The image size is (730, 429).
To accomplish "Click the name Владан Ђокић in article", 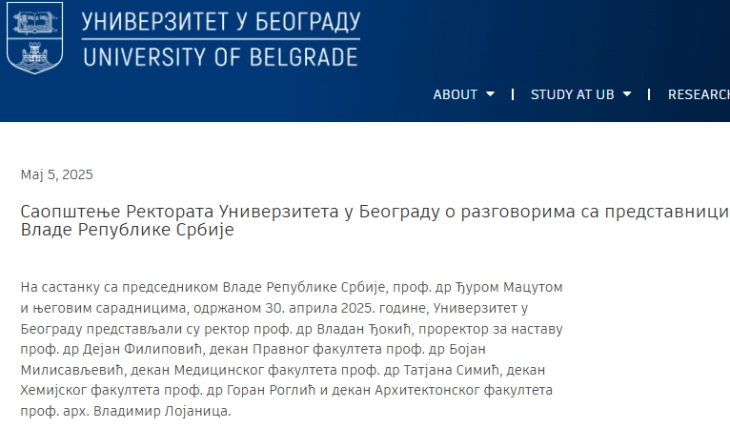I will [364, 329].
